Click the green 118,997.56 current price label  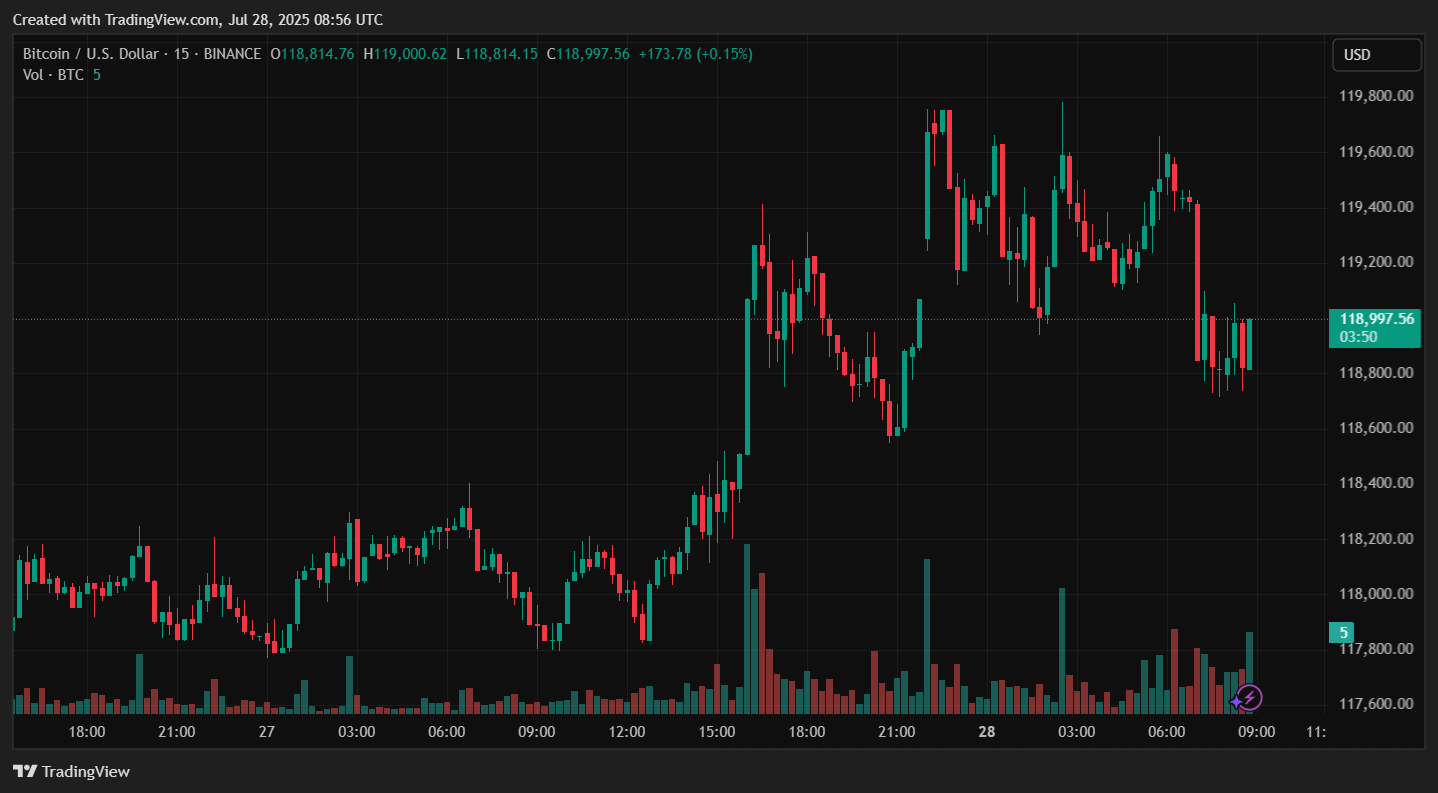coord(1376,319)
